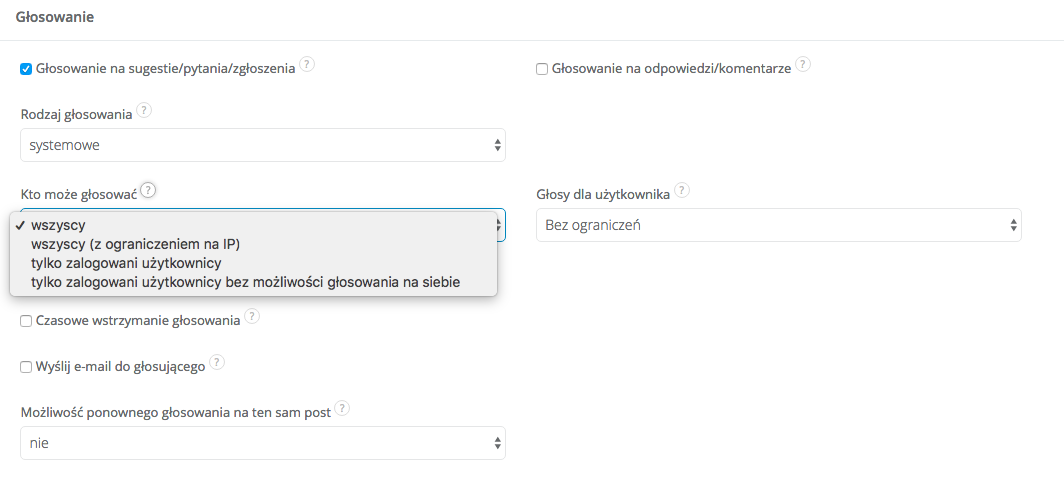The image size is (1064, 497).
Task: Click the Głosy dla użytkownika help icon
Action: 682,190
